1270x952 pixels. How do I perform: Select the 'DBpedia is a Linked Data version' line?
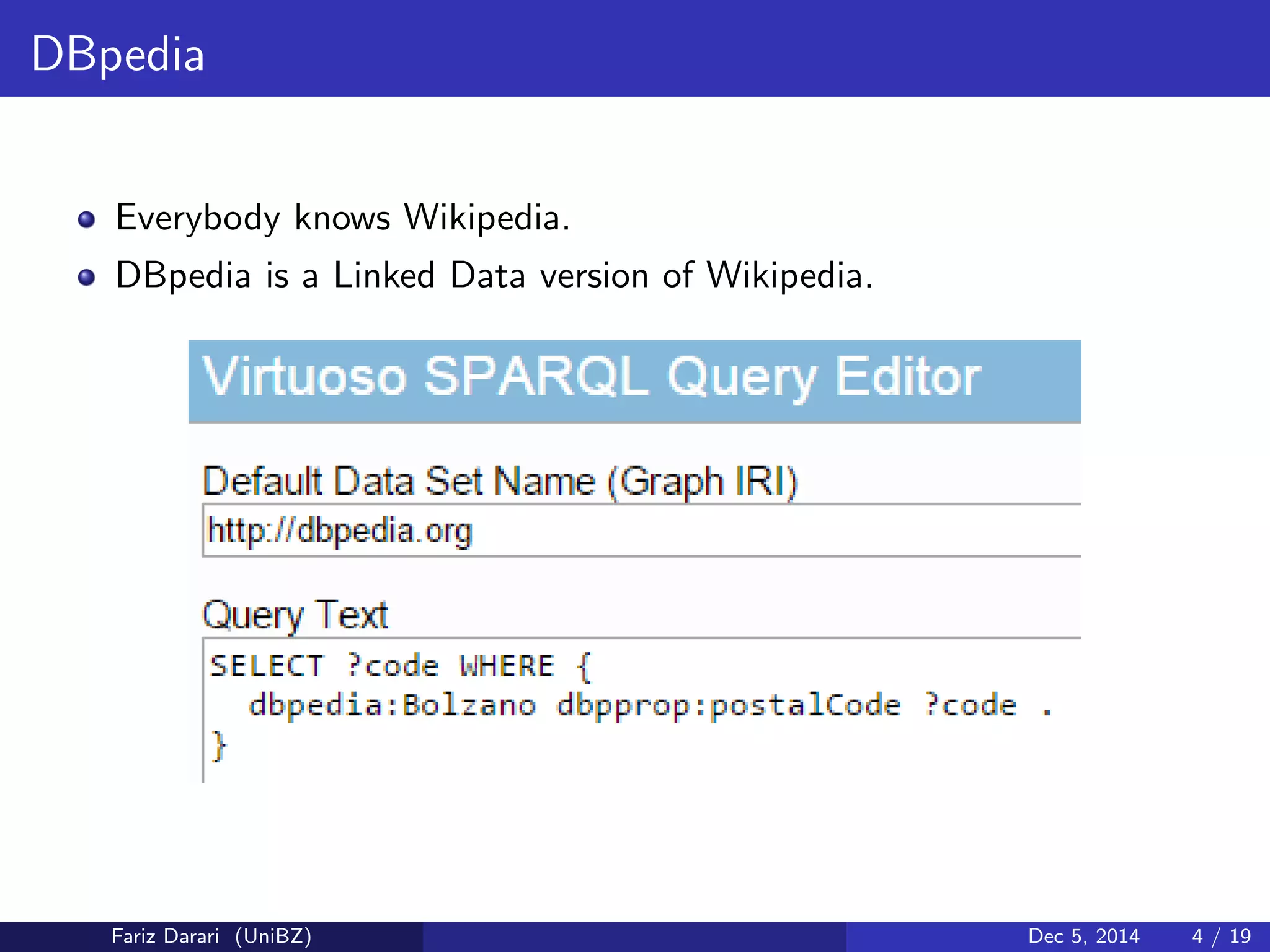pyautogui.click(x=494, y=276)
